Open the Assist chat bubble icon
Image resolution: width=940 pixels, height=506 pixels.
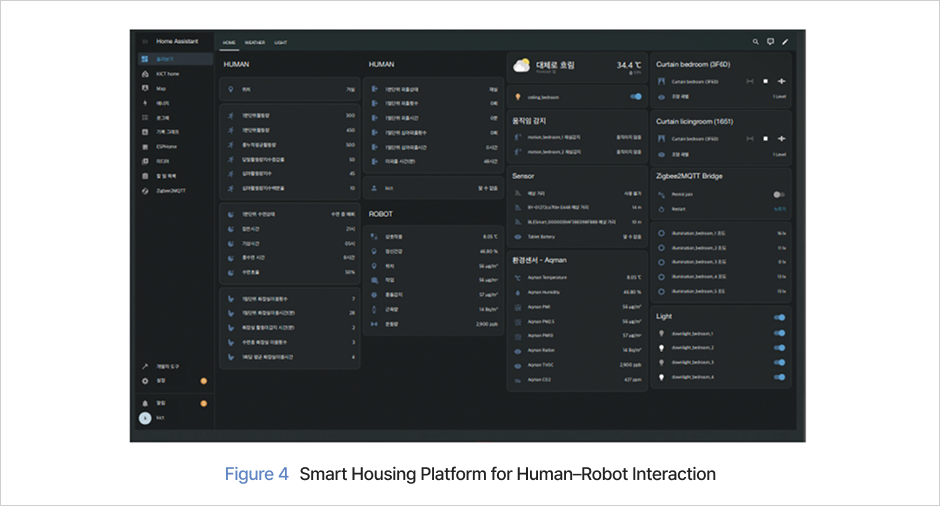770,42
